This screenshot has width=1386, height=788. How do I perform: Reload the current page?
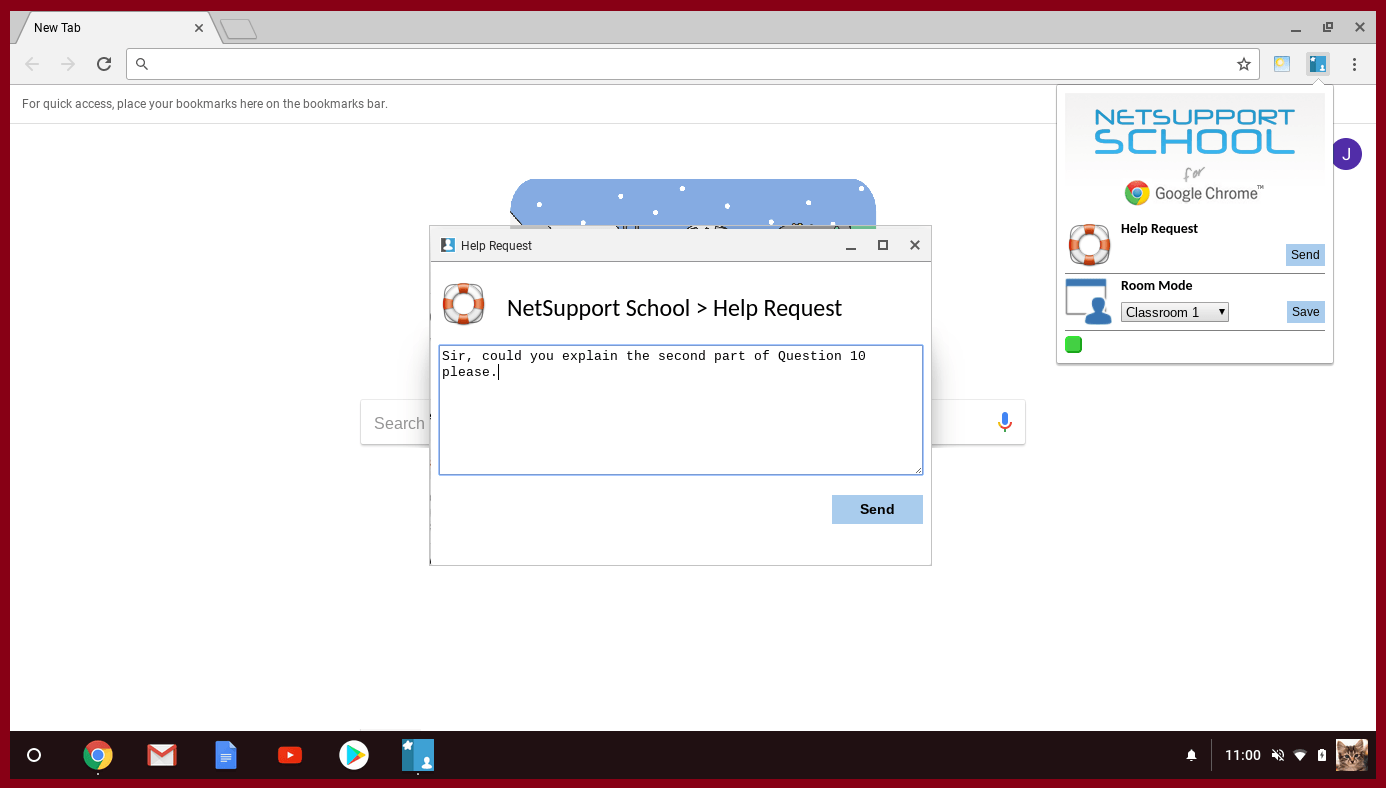click(103, 64)
